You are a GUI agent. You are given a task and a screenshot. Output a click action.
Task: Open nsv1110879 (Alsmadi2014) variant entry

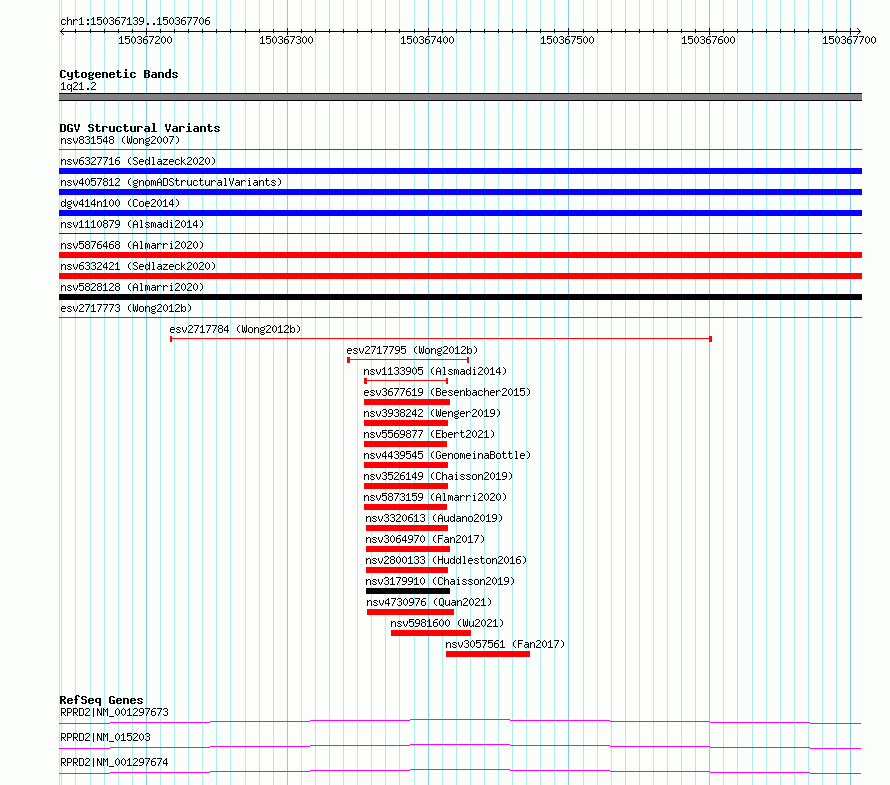tap(132, 224)
